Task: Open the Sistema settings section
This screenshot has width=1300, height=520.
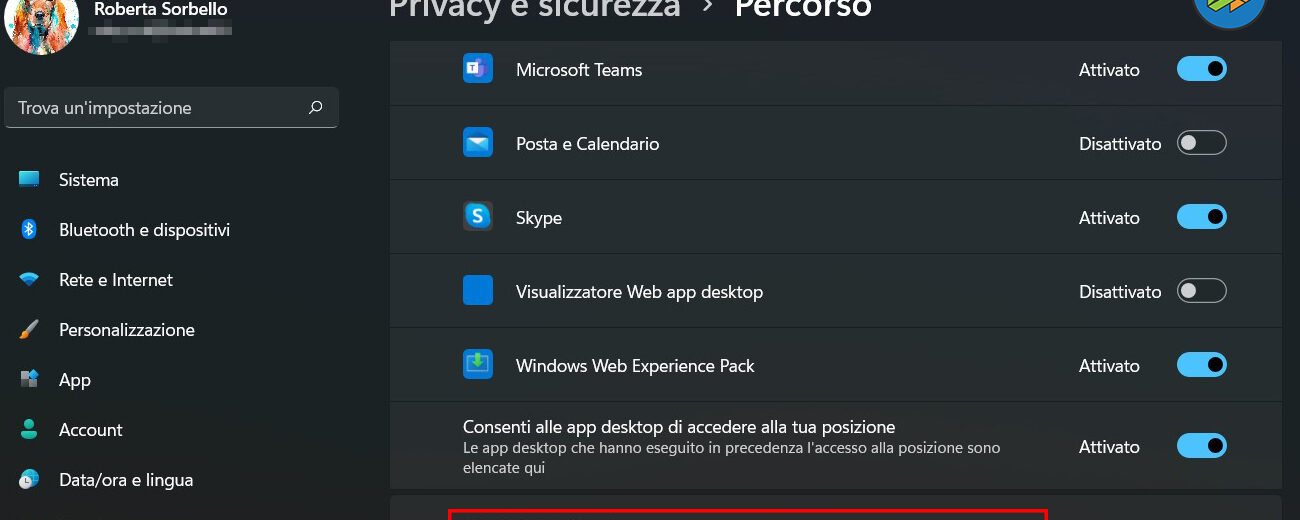Action: [89, 180]
